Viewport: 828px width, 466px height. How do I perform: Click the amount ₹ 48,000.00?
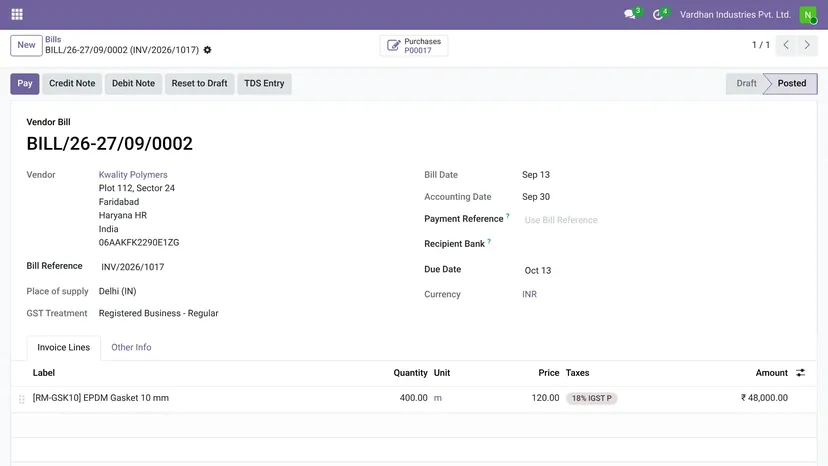[x=764, y=398]
